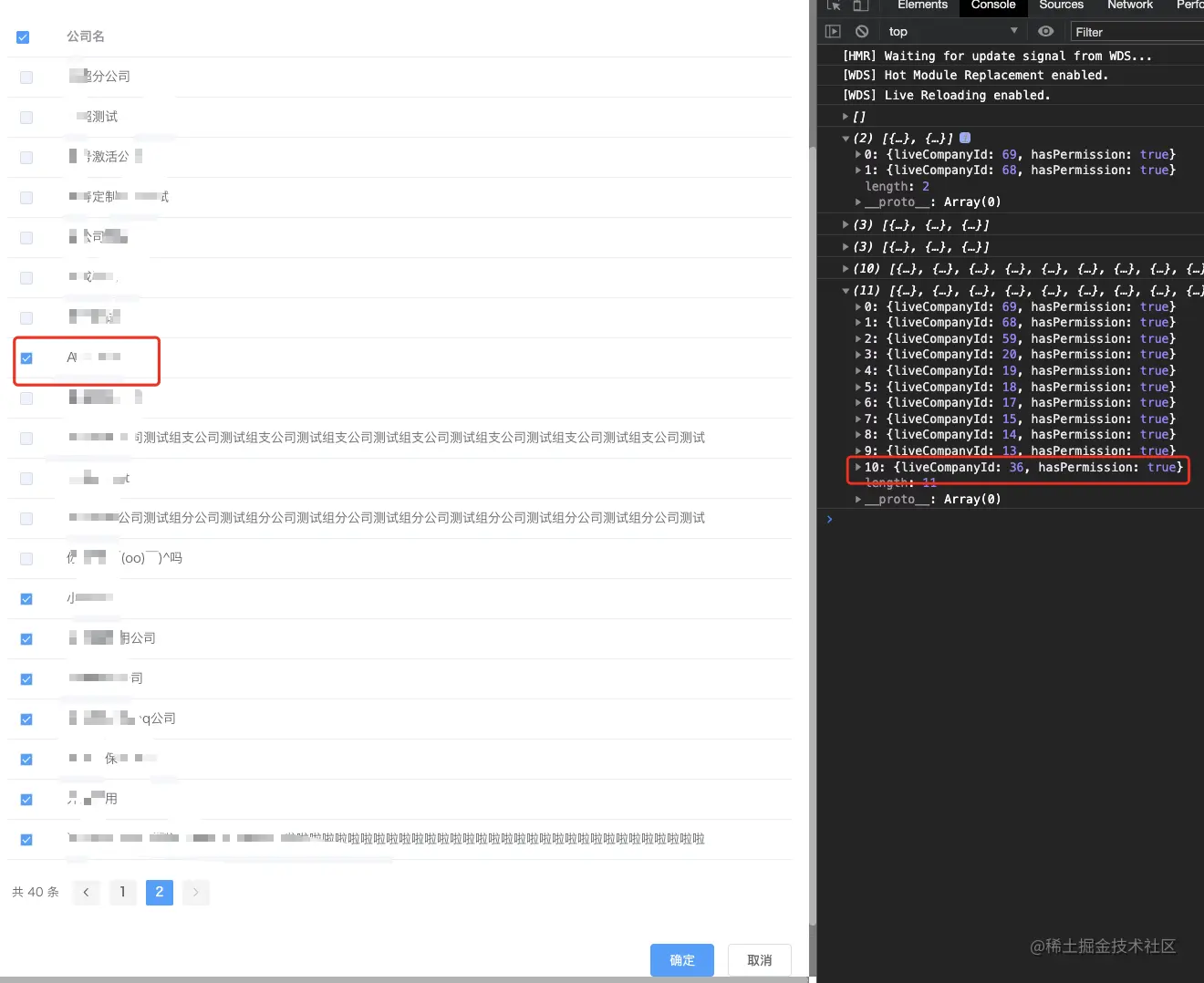
Task: Open the top context dropdown
Action: 952,31
